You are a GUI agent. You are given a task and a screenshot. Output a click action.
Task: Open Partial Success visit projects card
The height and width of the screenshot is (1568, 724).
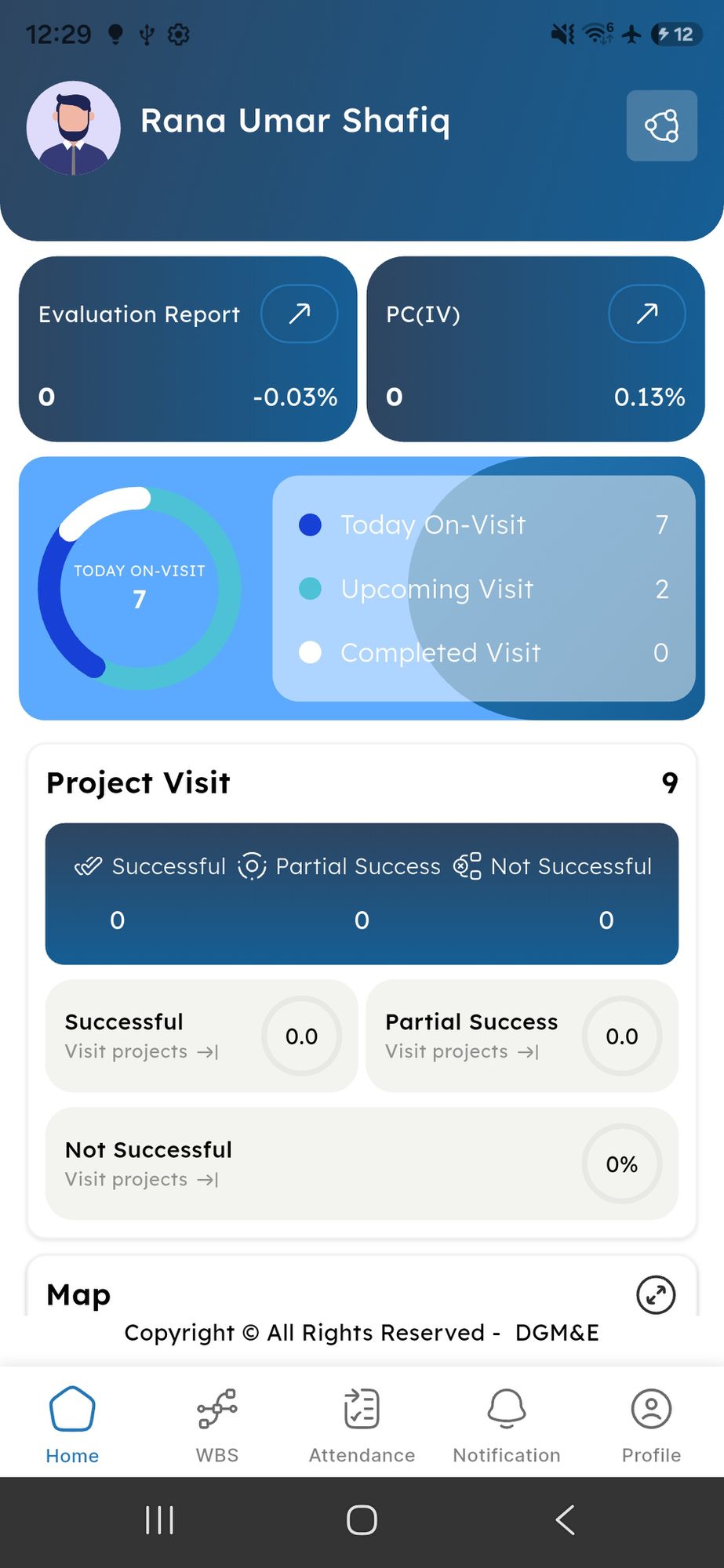tap(522, 1036)
